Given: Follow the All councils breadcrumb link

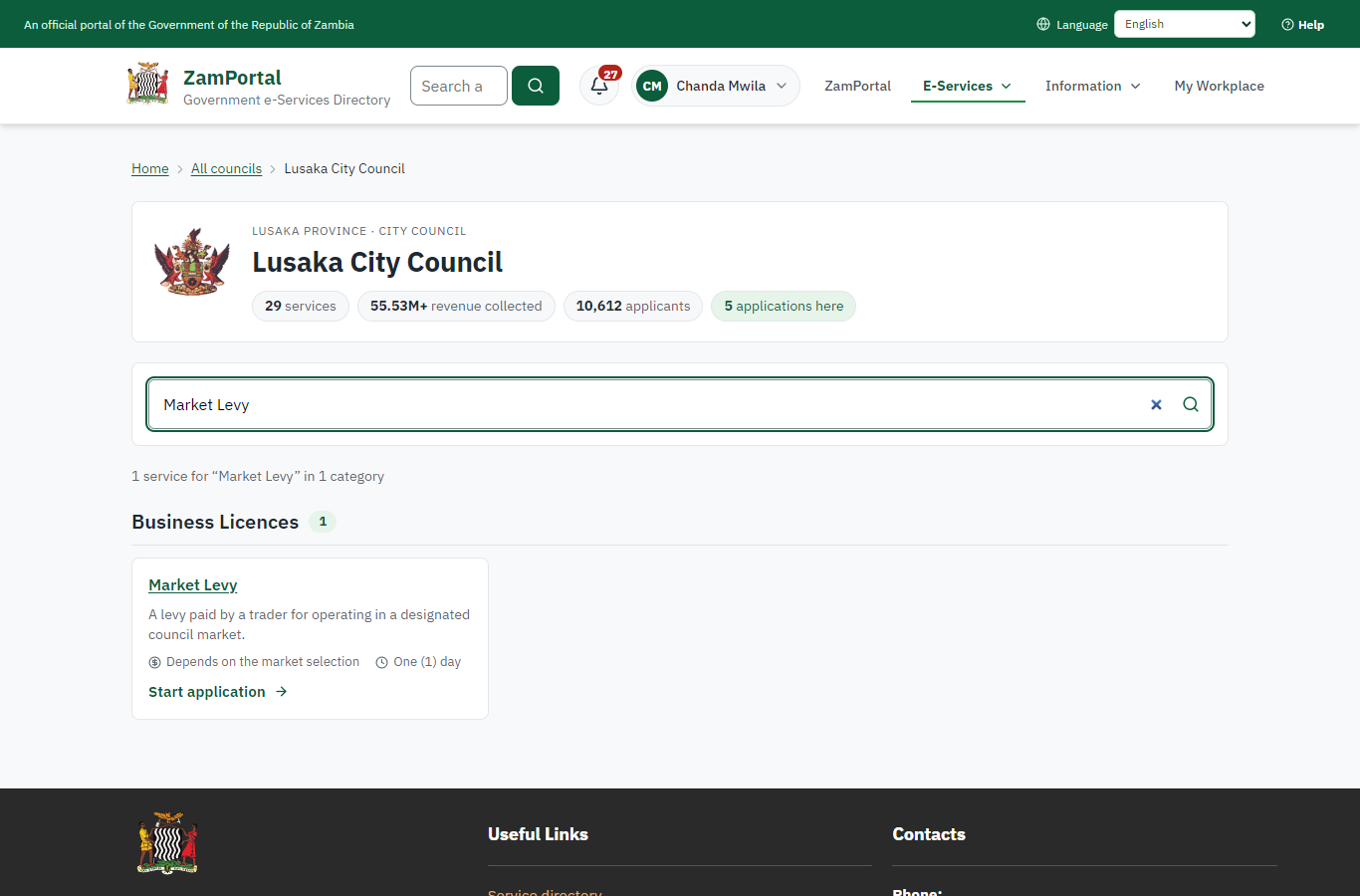Looking at the screenshot, I should (226, 168).
